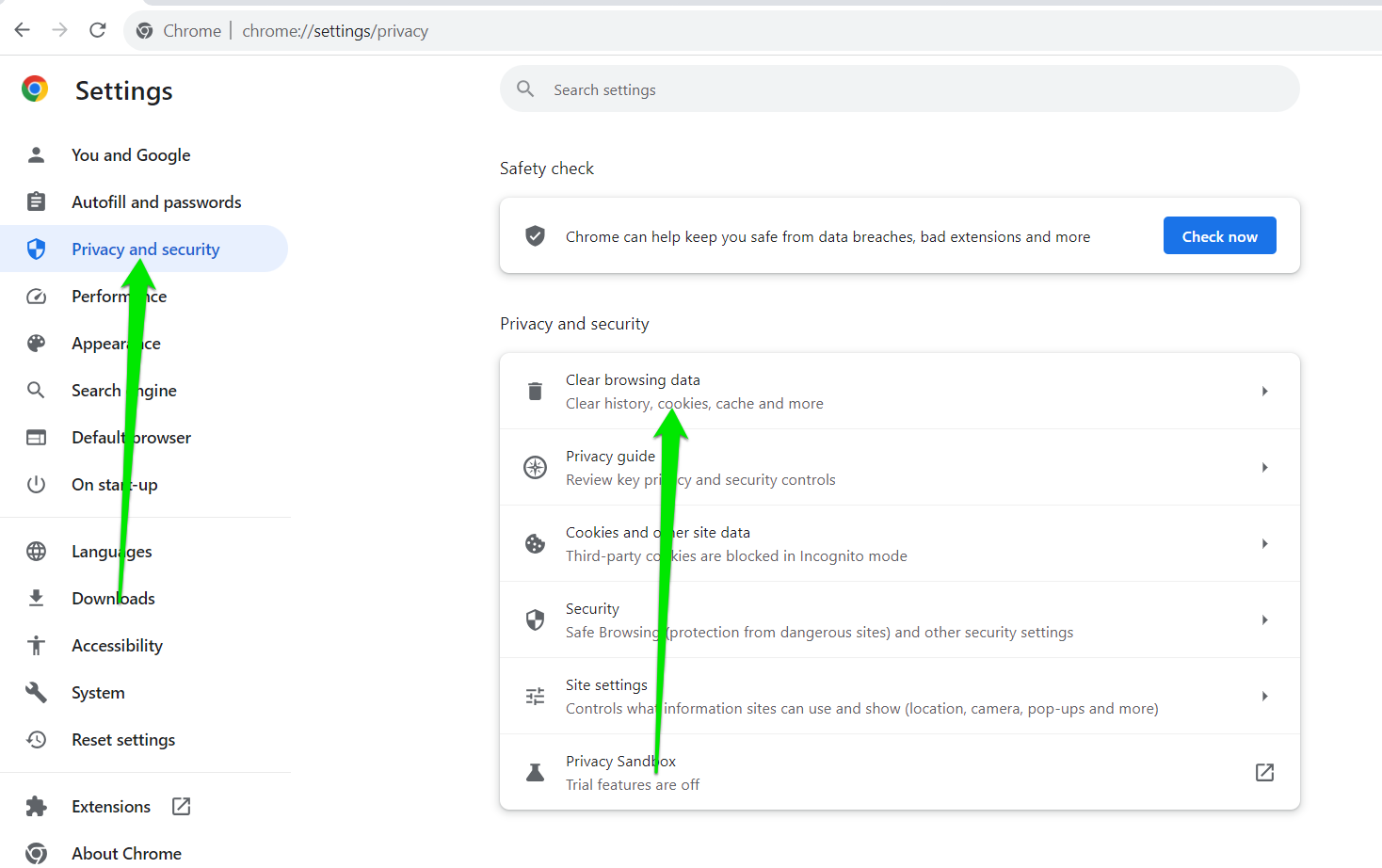This screenshot has height=868, width=1382.
Task: Click the flask icon for Privacy Sandbox
Action: click(535, 772)
